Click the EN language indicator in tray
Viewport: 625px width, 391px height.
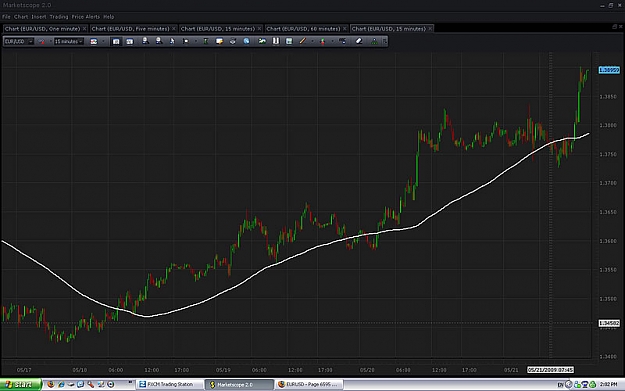pos(560,385)
